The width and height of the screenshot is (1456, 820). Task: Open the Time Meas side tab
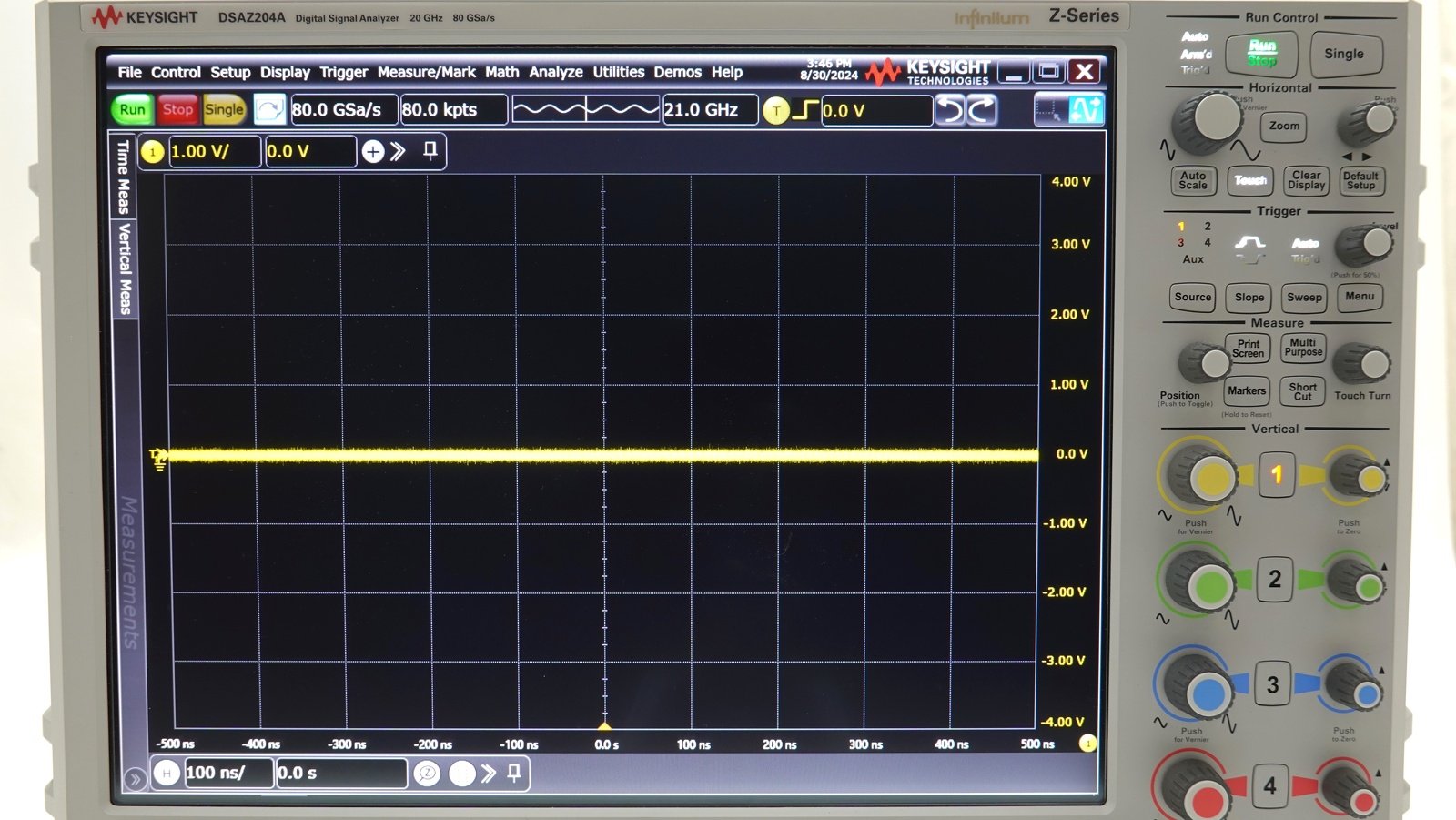[124, 177]
